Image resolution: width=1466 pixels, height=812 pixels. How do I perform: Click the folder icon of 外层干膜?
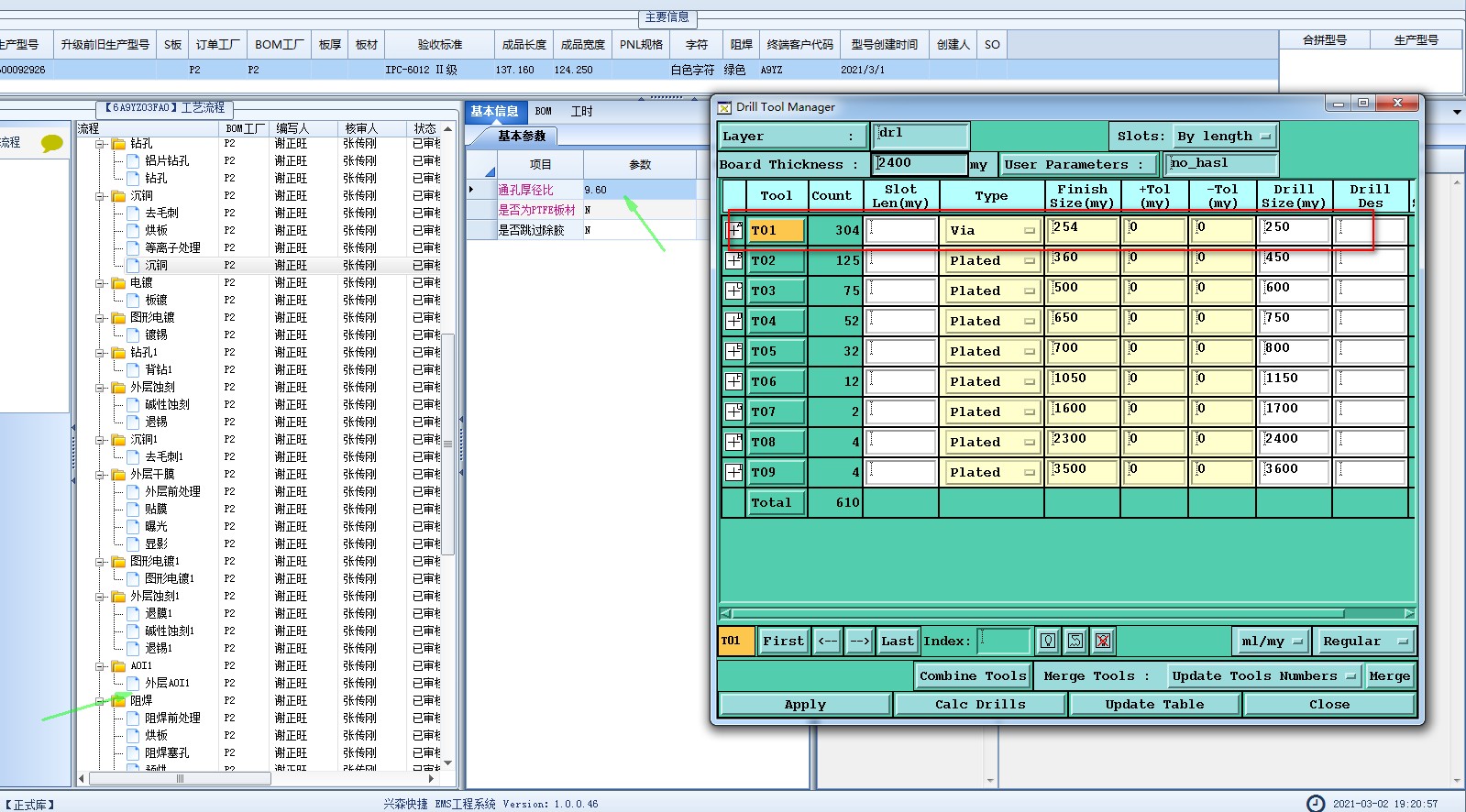118,475
